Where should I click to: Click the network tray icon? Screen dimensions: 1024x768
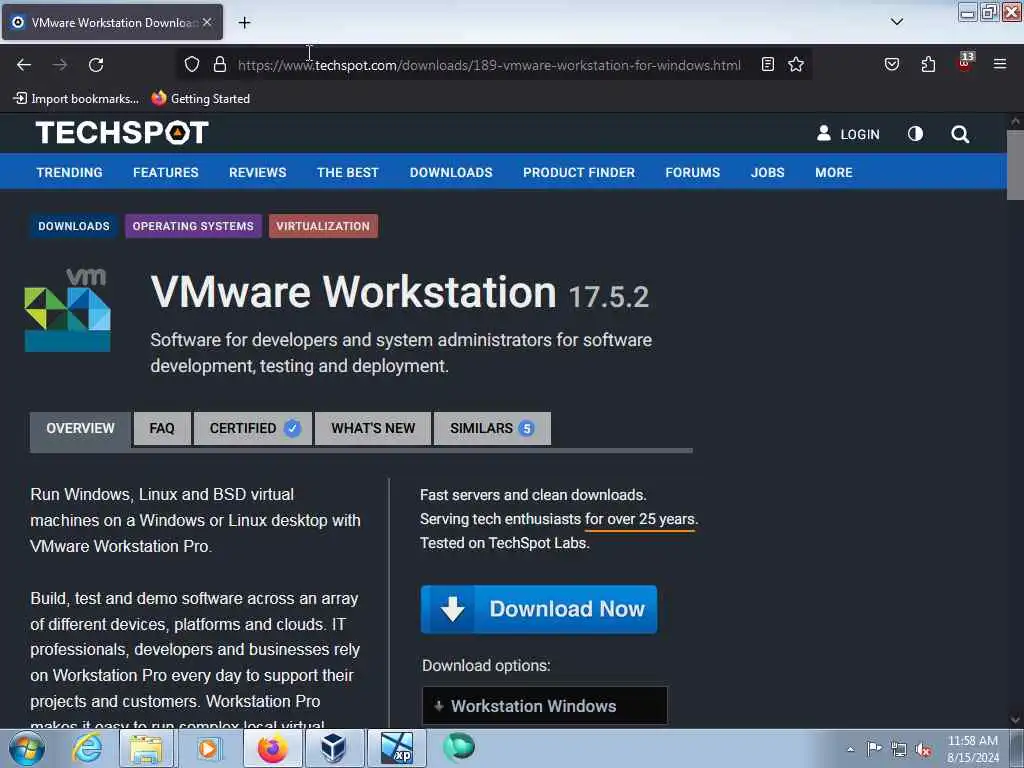[899, 749]
